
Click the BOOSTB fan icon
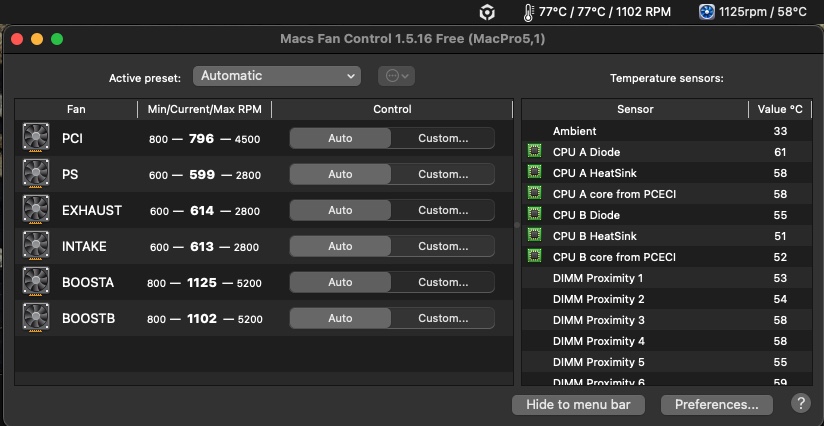(x=36, y=318)
